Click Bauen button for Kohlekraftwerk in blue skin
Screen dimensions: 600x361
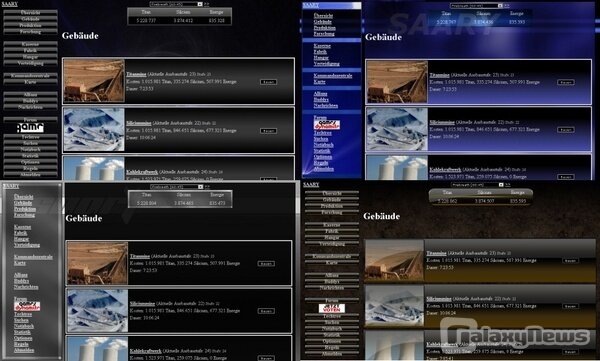pos(566,177)
